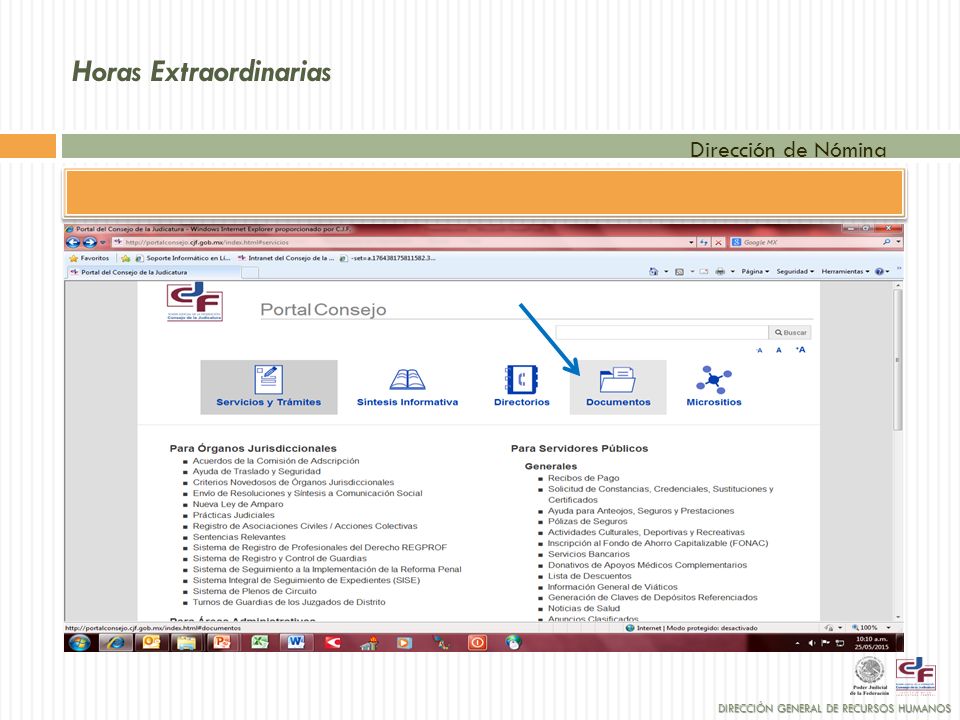The image size is (960, 720).
Task: Select the largest font size A
Action: 800,350
